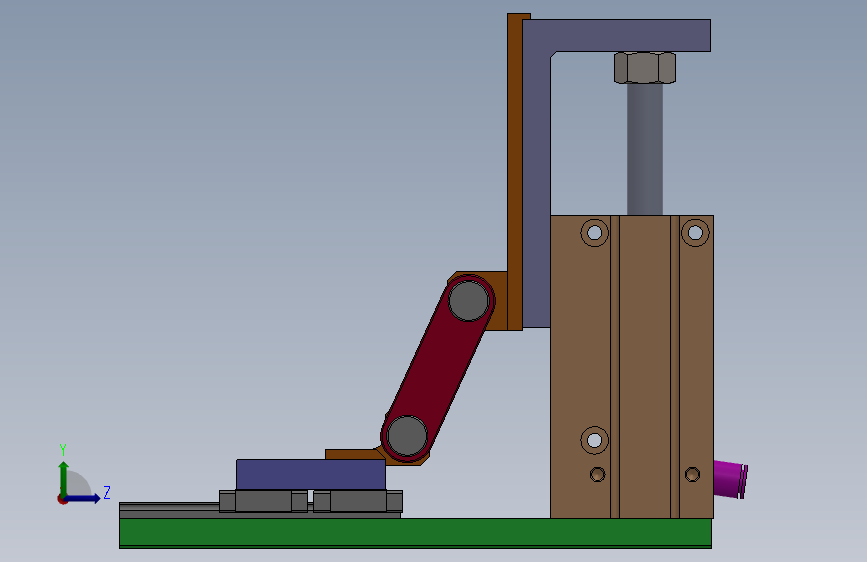Viewport: 867px width, 562px height.
Task: Click the Z axis label
Action: pos(107,492)
